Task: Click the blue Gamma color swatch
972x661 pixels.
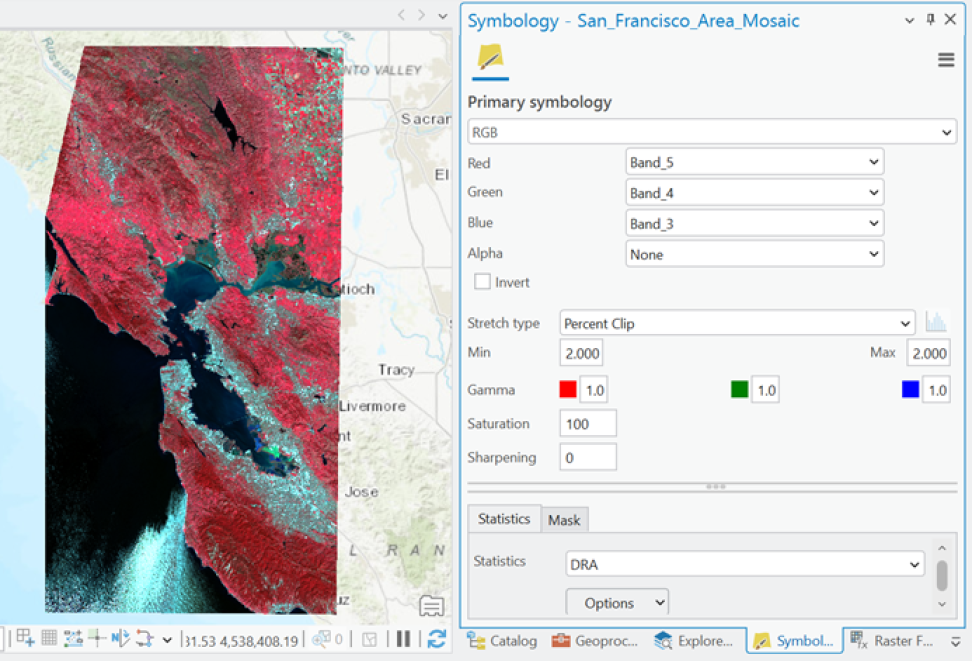Action: tap(910, 389)
